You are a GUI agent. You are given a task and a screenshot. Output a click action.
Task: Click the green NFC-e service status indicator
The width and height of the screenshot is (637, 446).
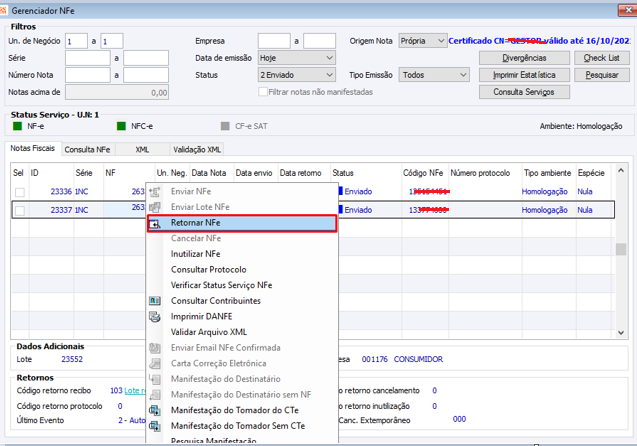click(x=121, y=126)
